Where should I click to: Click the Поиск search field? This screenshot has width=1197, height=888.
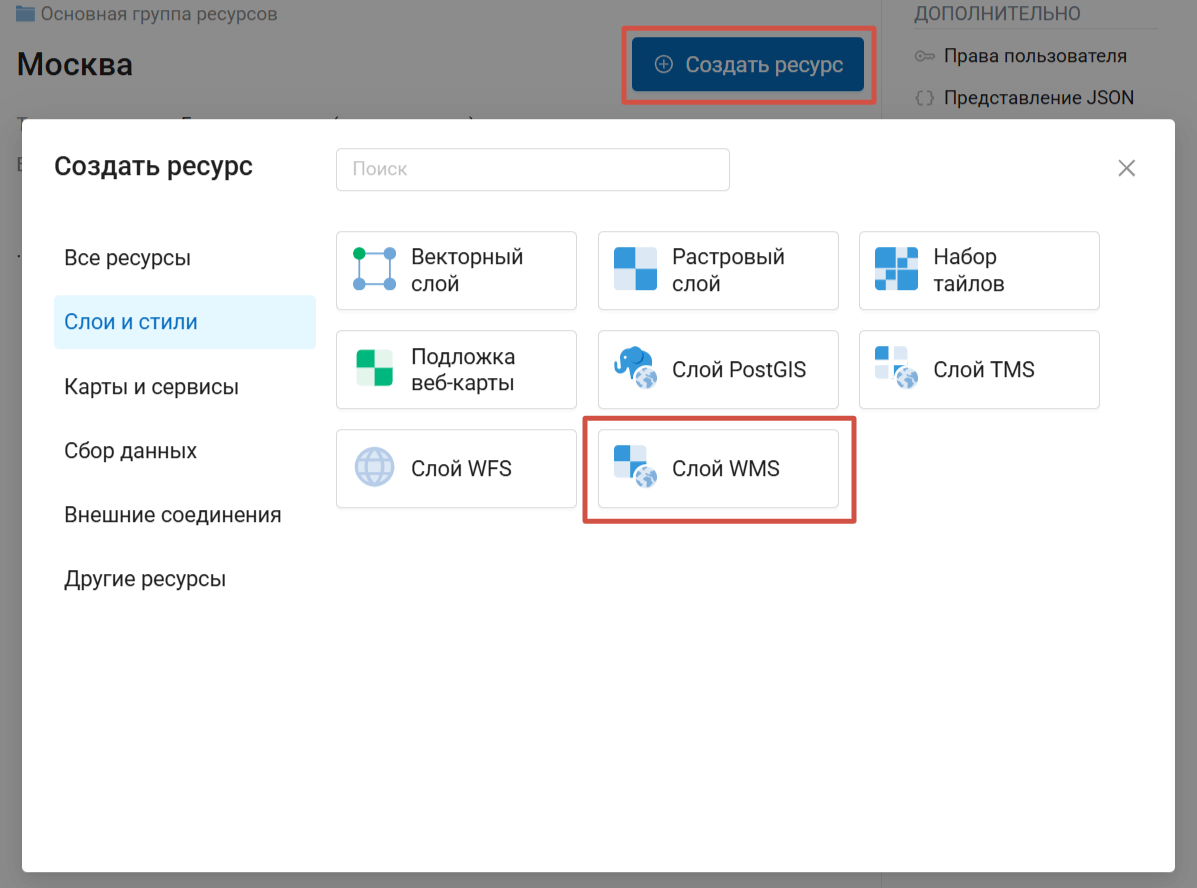(x=532, y=170)
